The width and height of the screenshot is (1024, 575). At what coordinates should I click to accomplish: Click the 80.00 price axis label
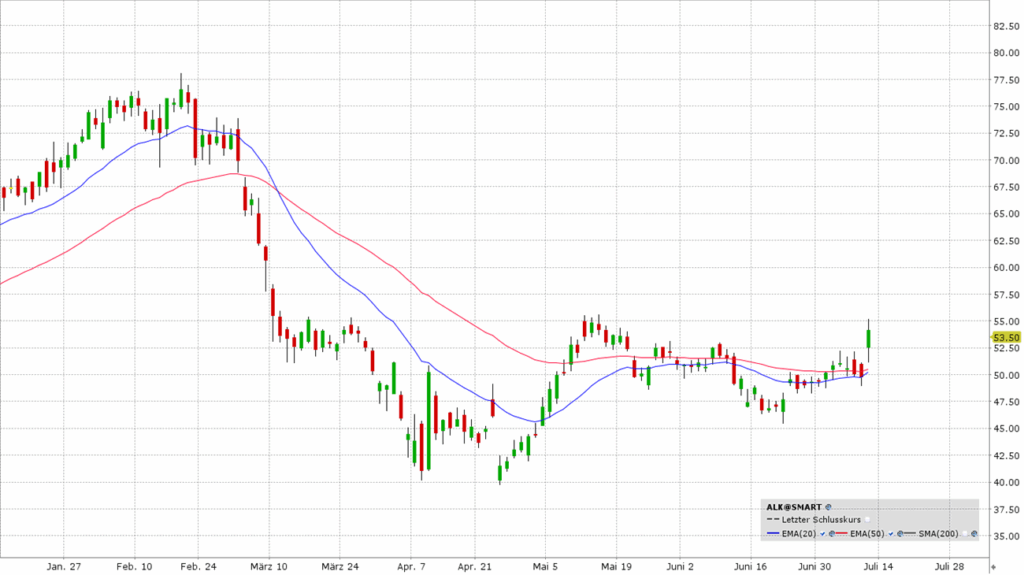coord(1006,53)
